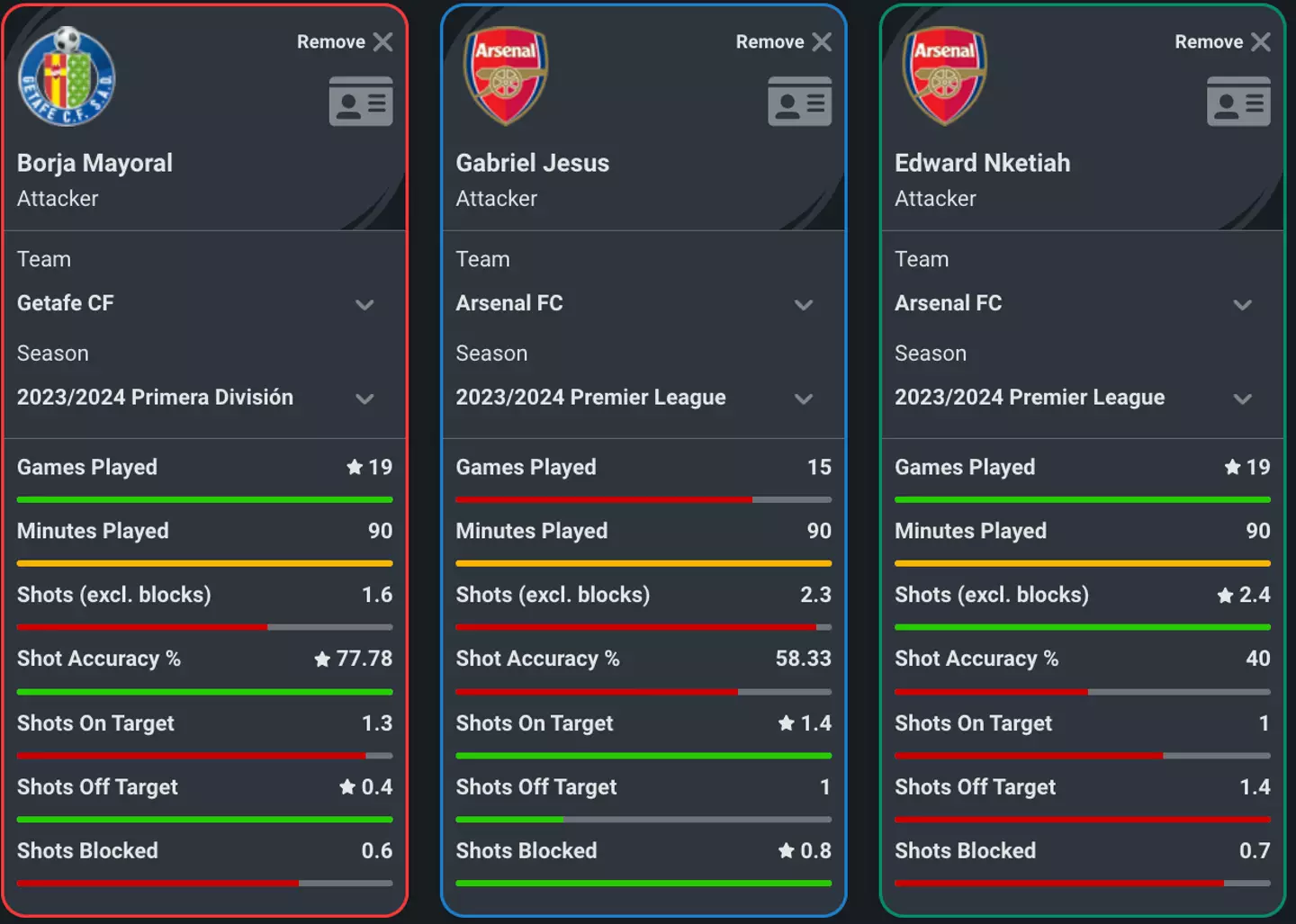Open Edward Nketiah's Premier League season dropdown
Viewport: 1296px width, 924px height.
click(1243, 399)
